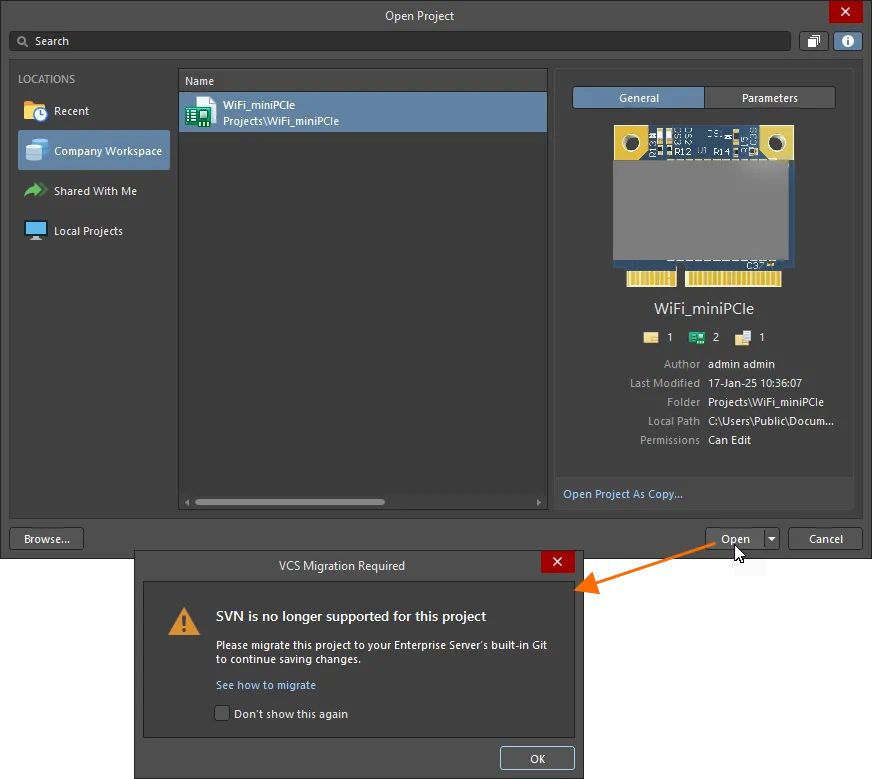This screenshot has width=872, height=779.
Task: Select the WiFi_miniPCIe project row
Action: tap(363, 112)
